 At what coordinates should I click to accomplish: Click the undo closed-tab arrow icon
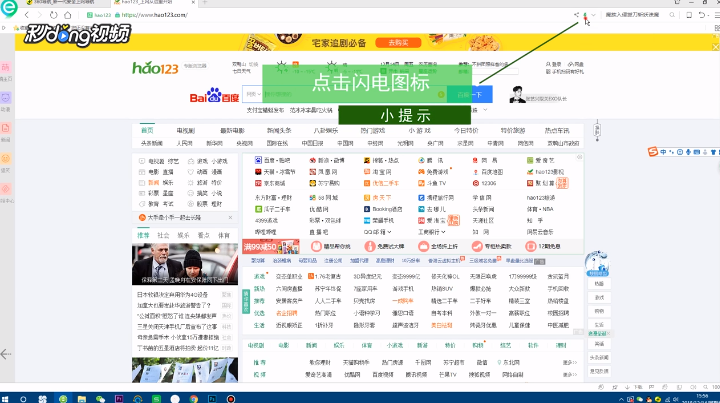702,15
